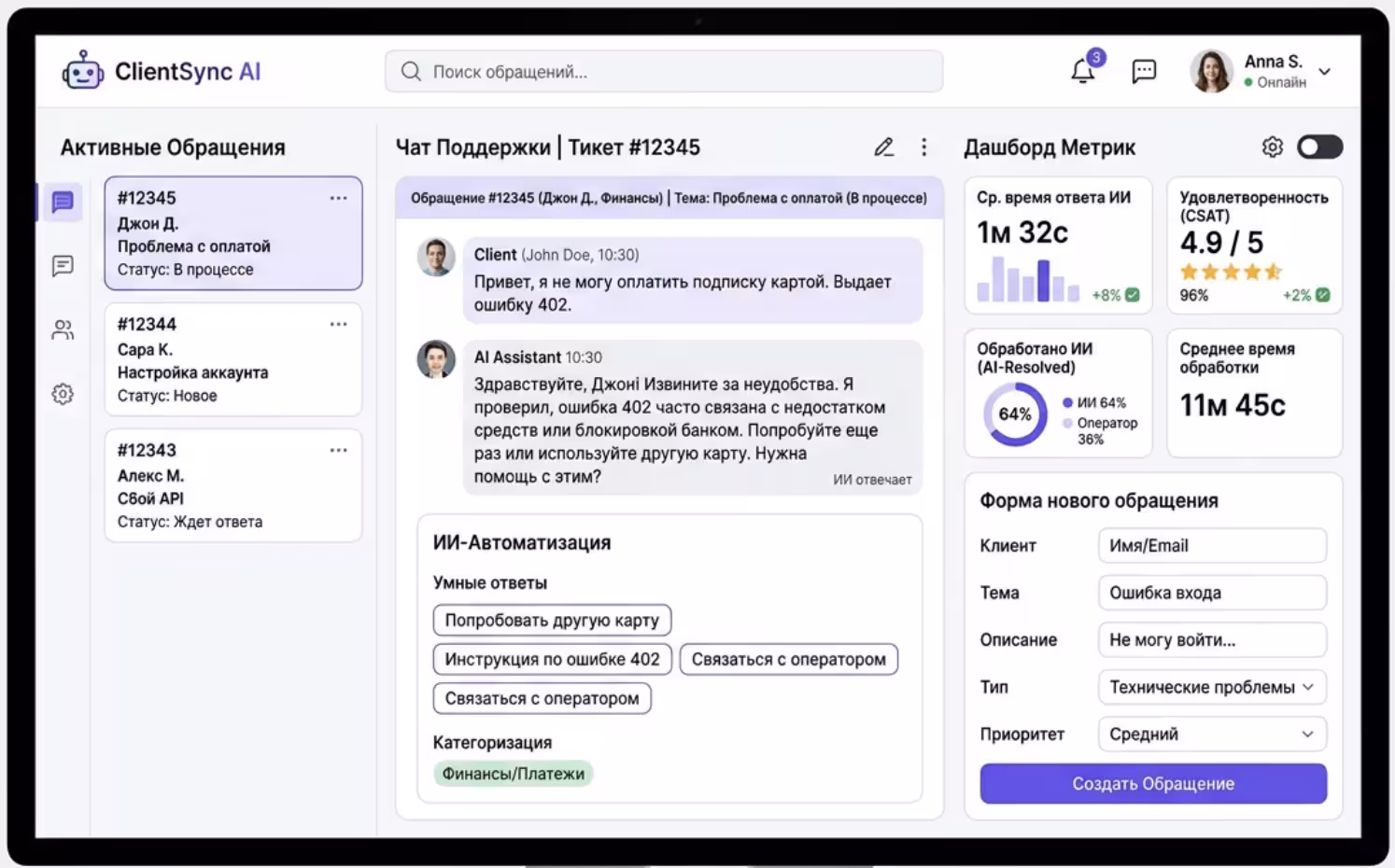Click the pencil edit icon for ticket #12345
1395x868 pixels.
pos(883,147)
